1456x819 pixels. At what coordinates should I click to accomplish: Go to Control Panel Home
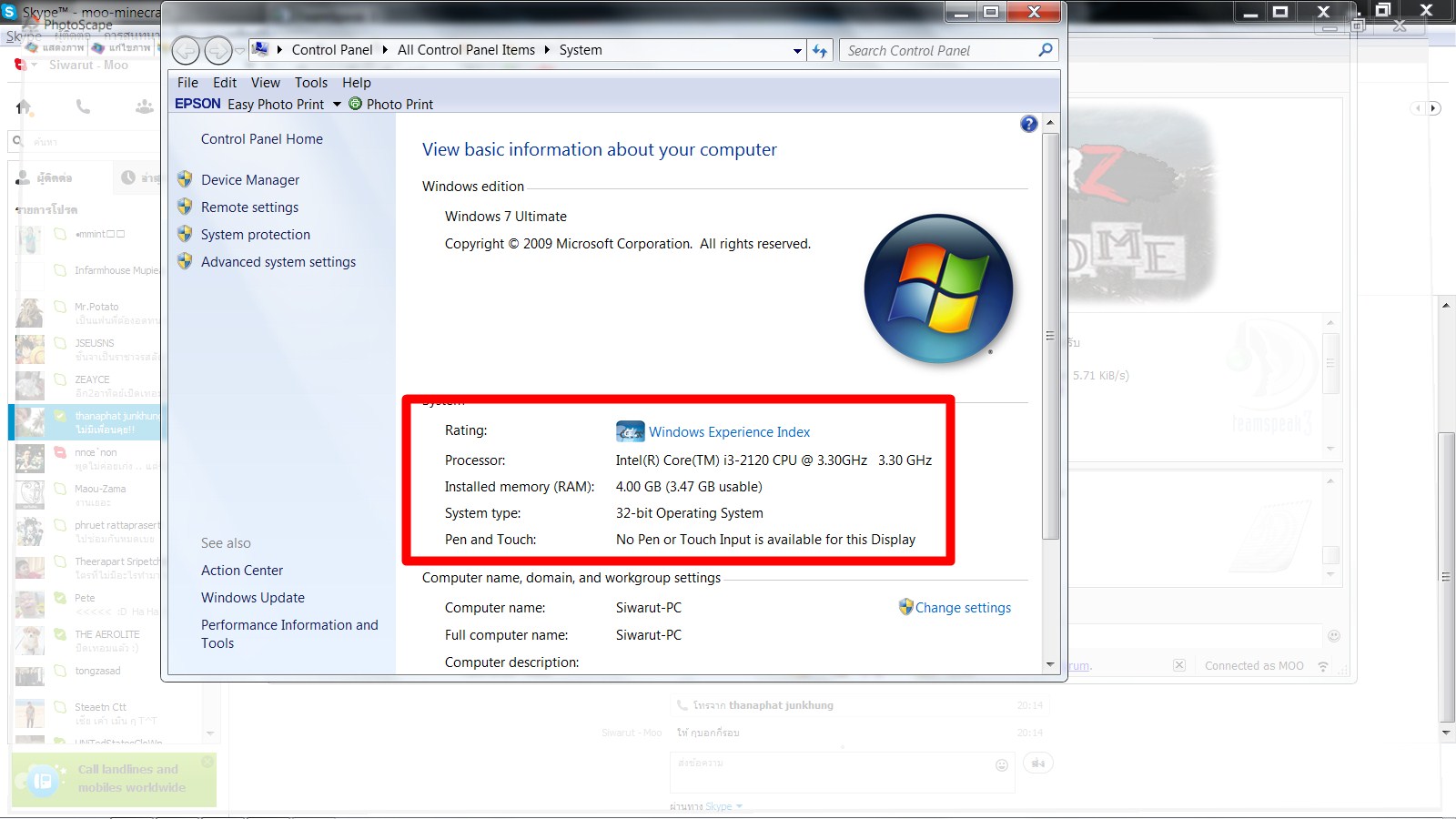(x=262, y=139)
